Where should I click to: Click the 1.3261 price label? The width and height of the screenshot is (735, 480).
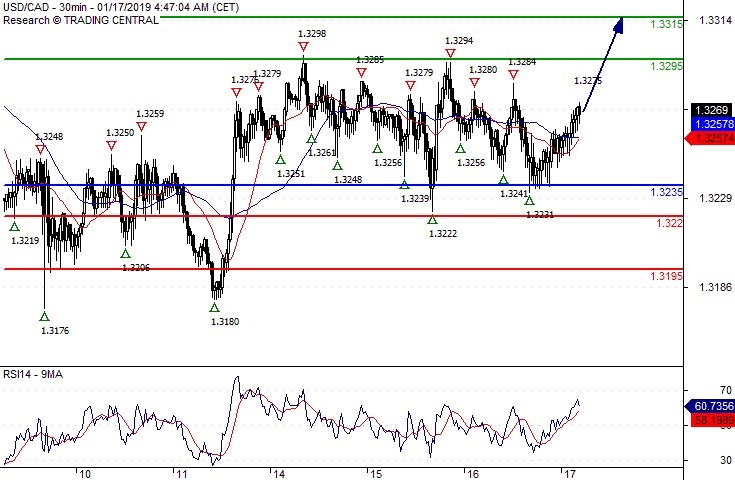[x=322, y=152]
